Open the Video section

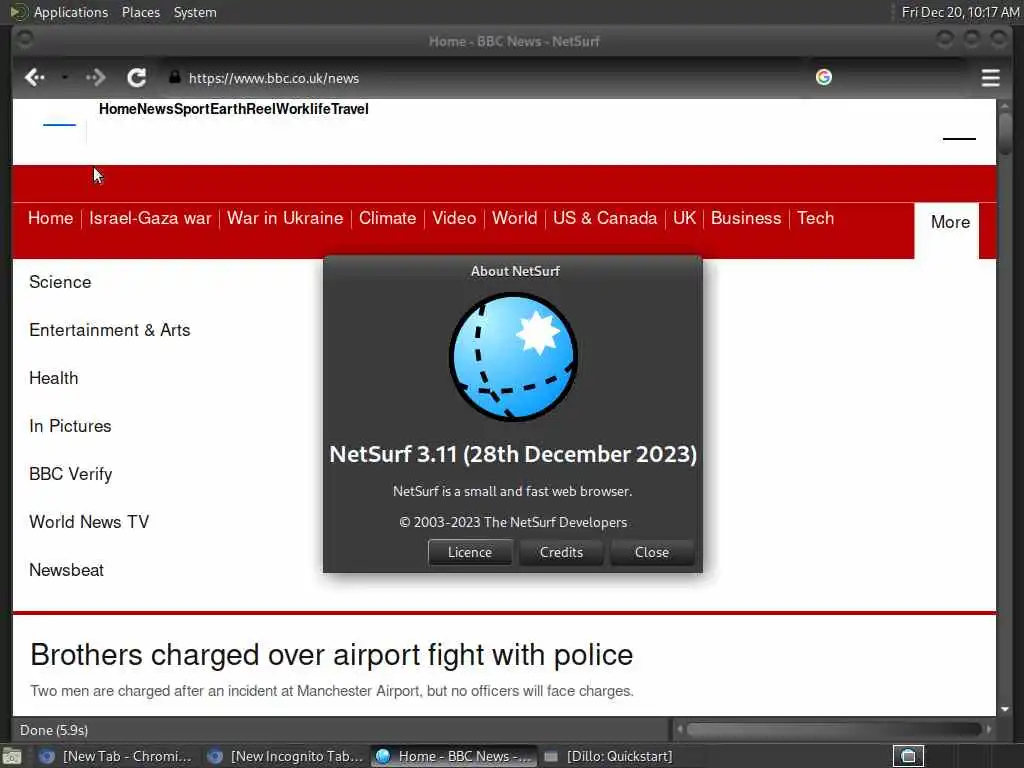[454, 218]
